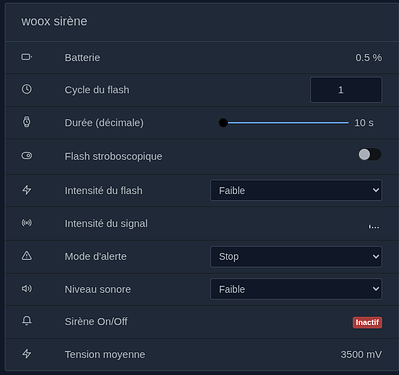Click the lightning icon beside Tension moyenne
The width and height of the screenshot is (399, 375).
[27, 354]
